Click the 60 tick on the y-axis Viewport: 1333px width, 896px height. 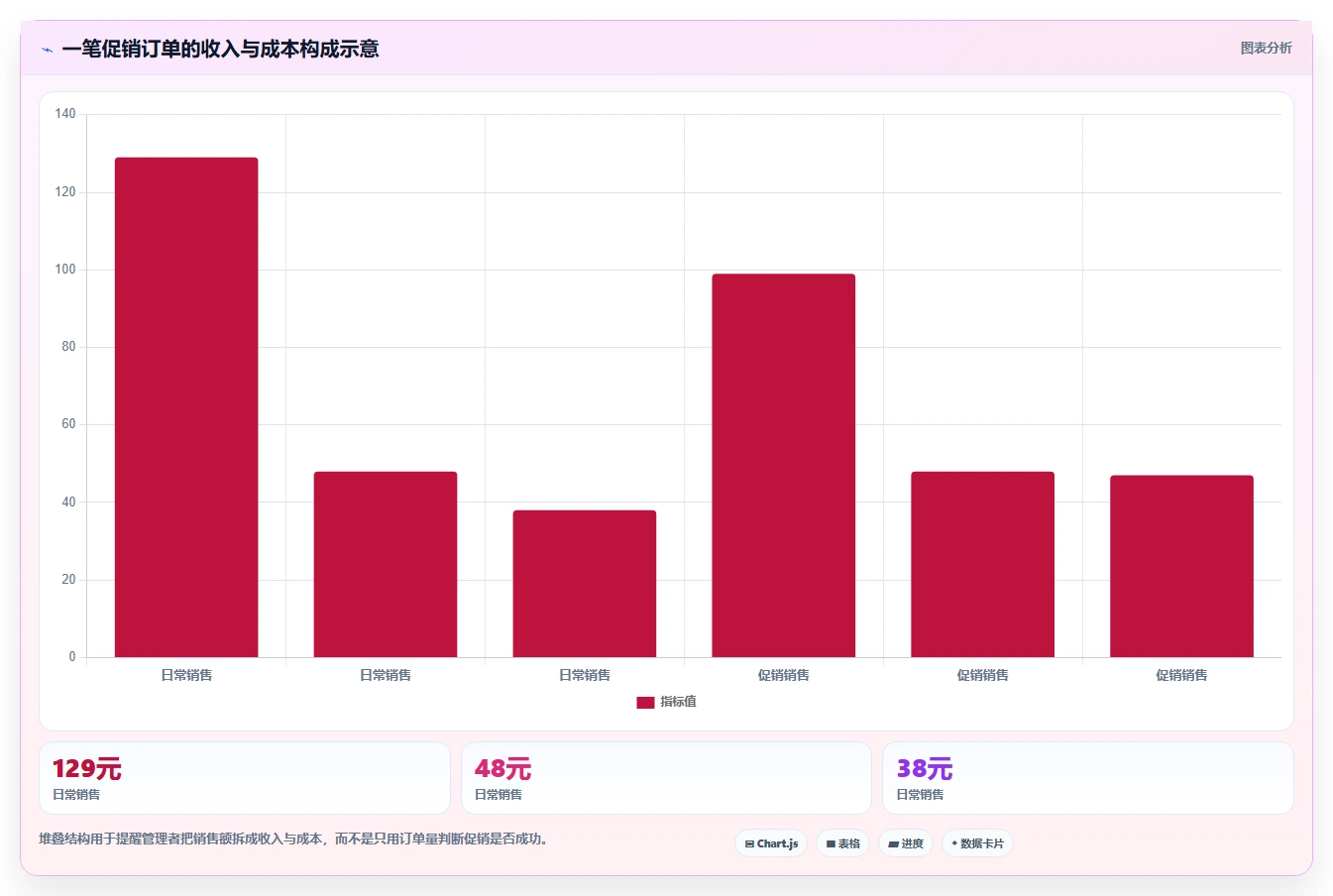(68, 424)
